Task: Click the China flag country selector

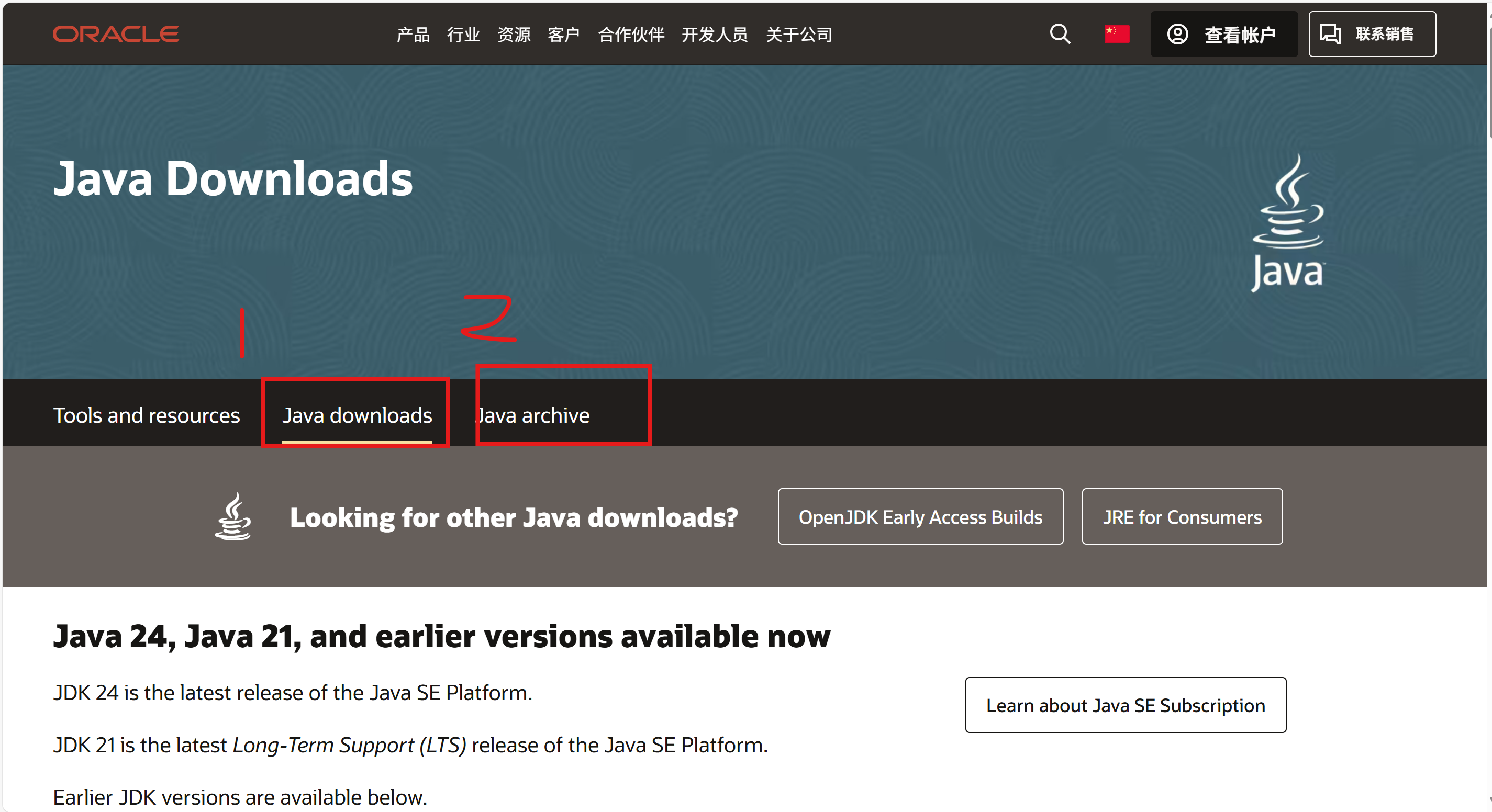Action: 1116,34
